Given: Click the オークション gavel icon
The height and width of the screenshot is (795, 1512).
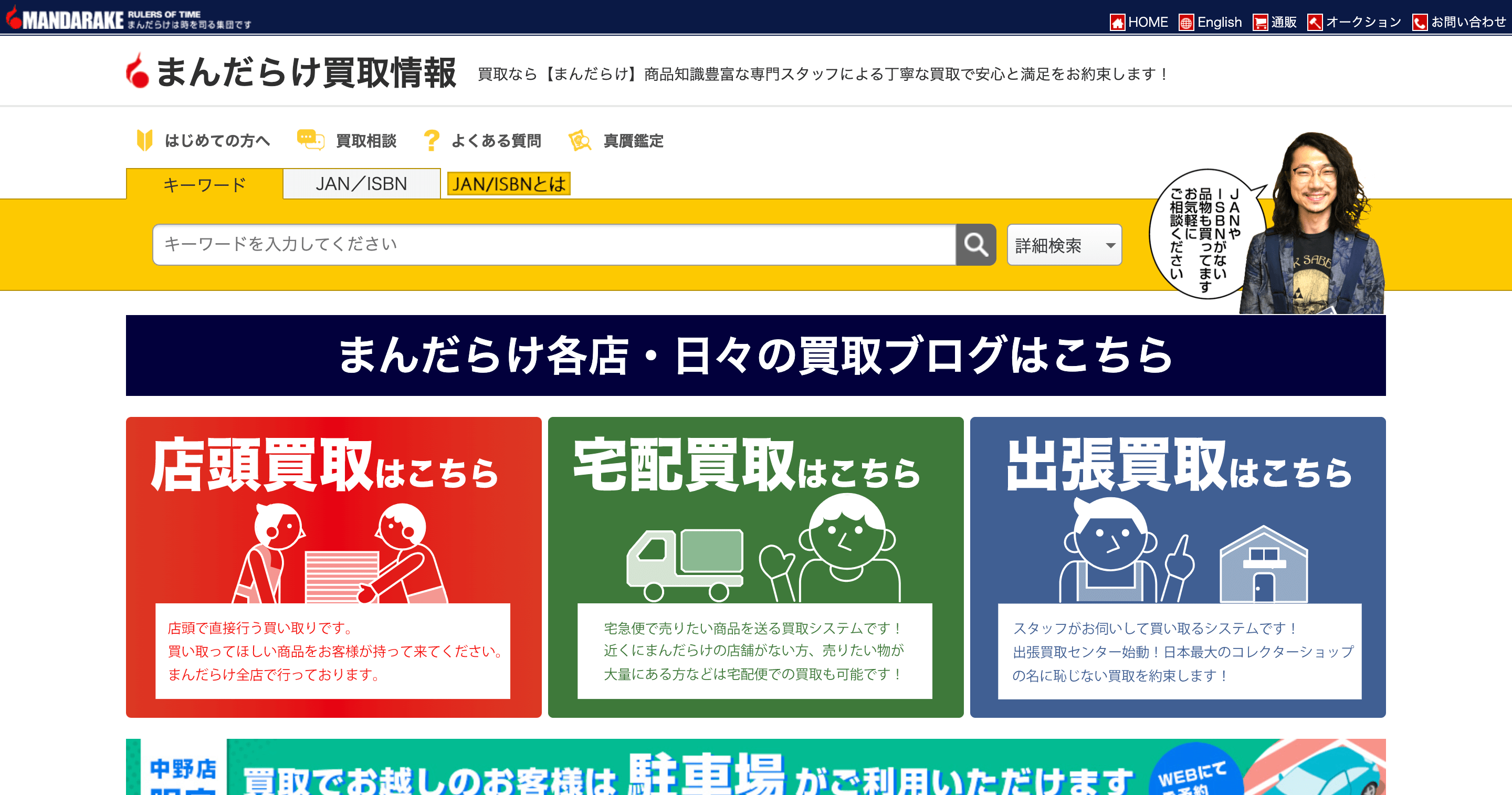Looking at the screenshot, I should pos(1315,22).
